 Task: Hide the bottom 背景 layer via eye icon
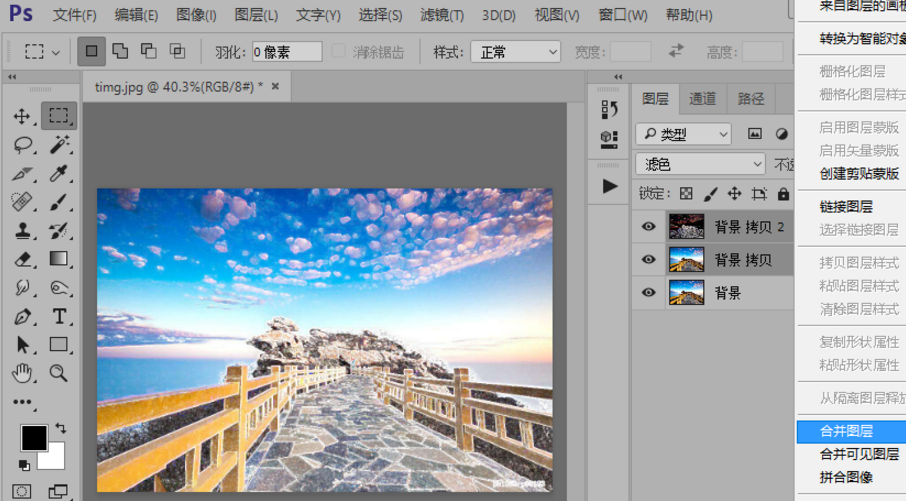pyautogui.click(x=649, y=293)
